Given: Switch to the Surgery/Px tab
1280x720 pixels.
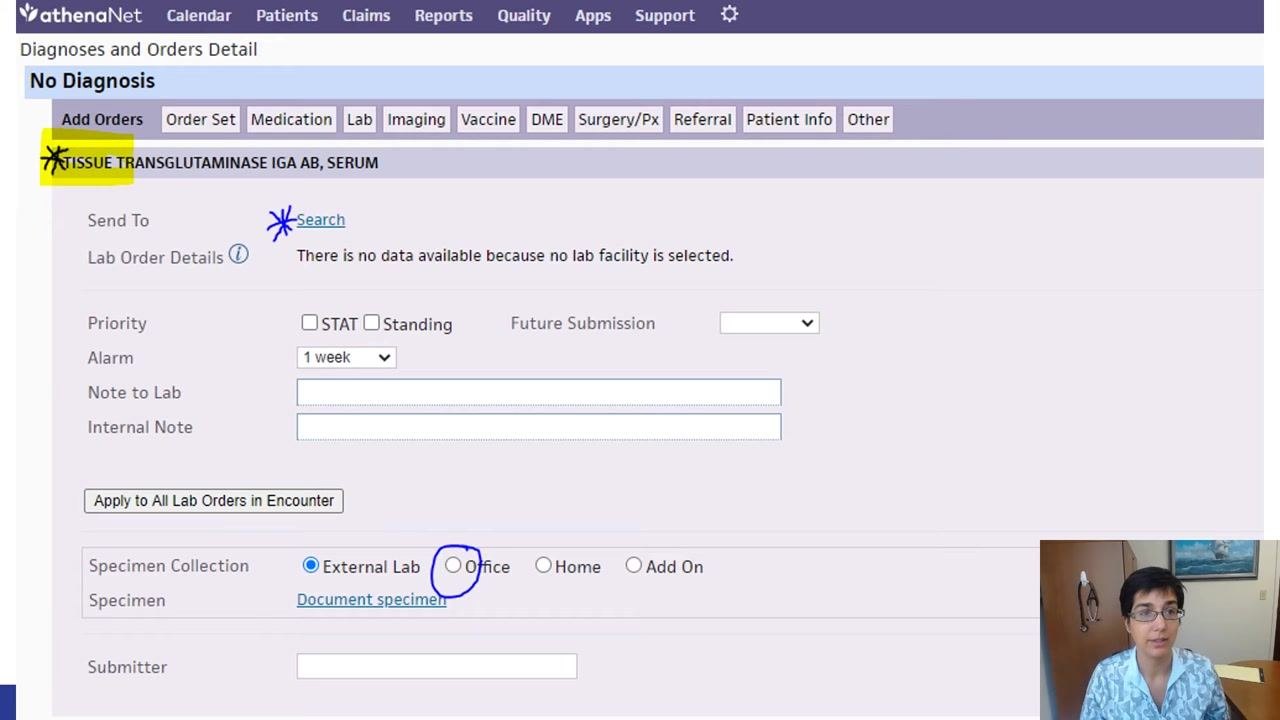Looking at the screenshot, I should click(618, 119).
